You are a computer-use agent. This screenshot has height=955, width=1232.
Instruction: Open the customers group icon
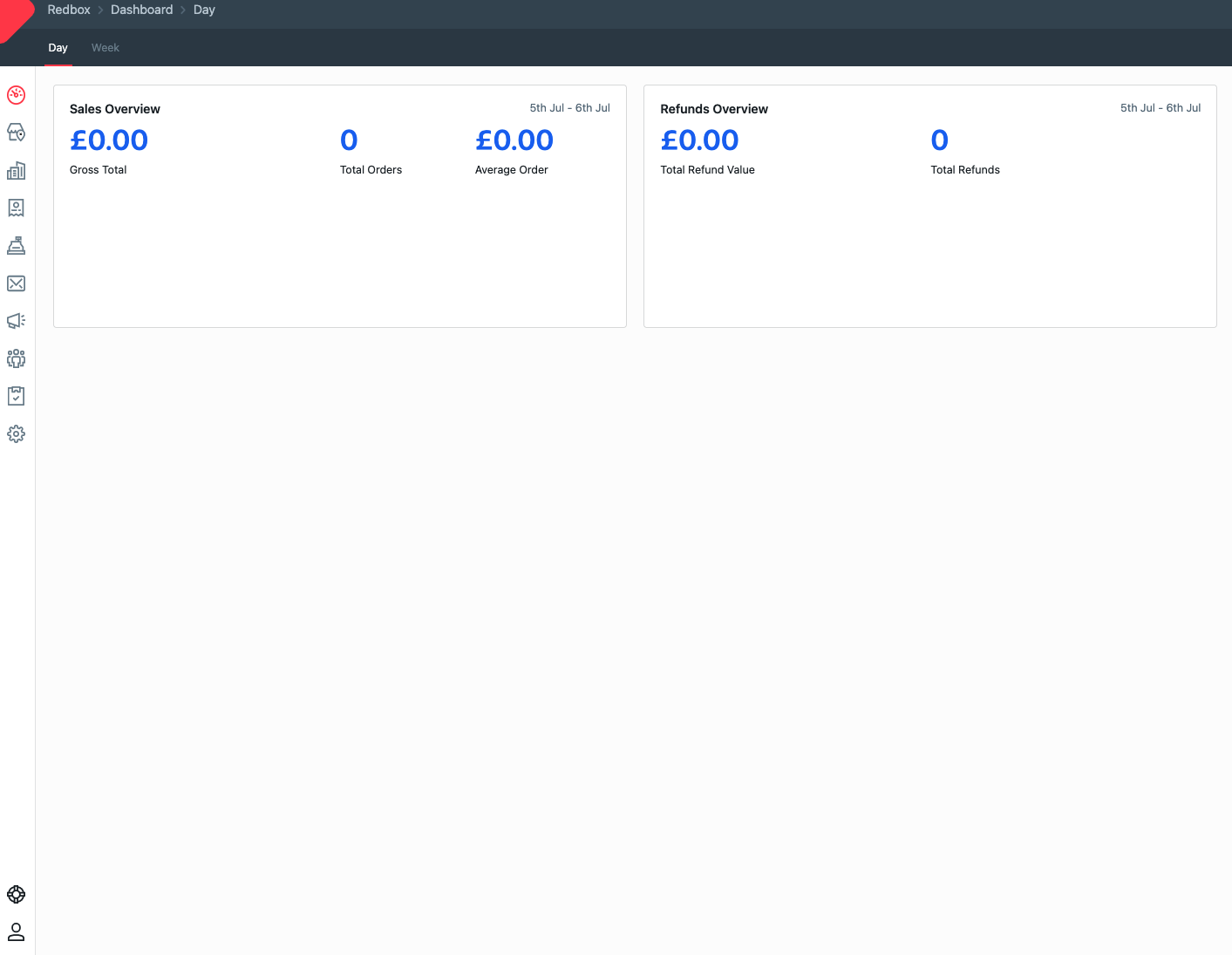click(16, 358)
